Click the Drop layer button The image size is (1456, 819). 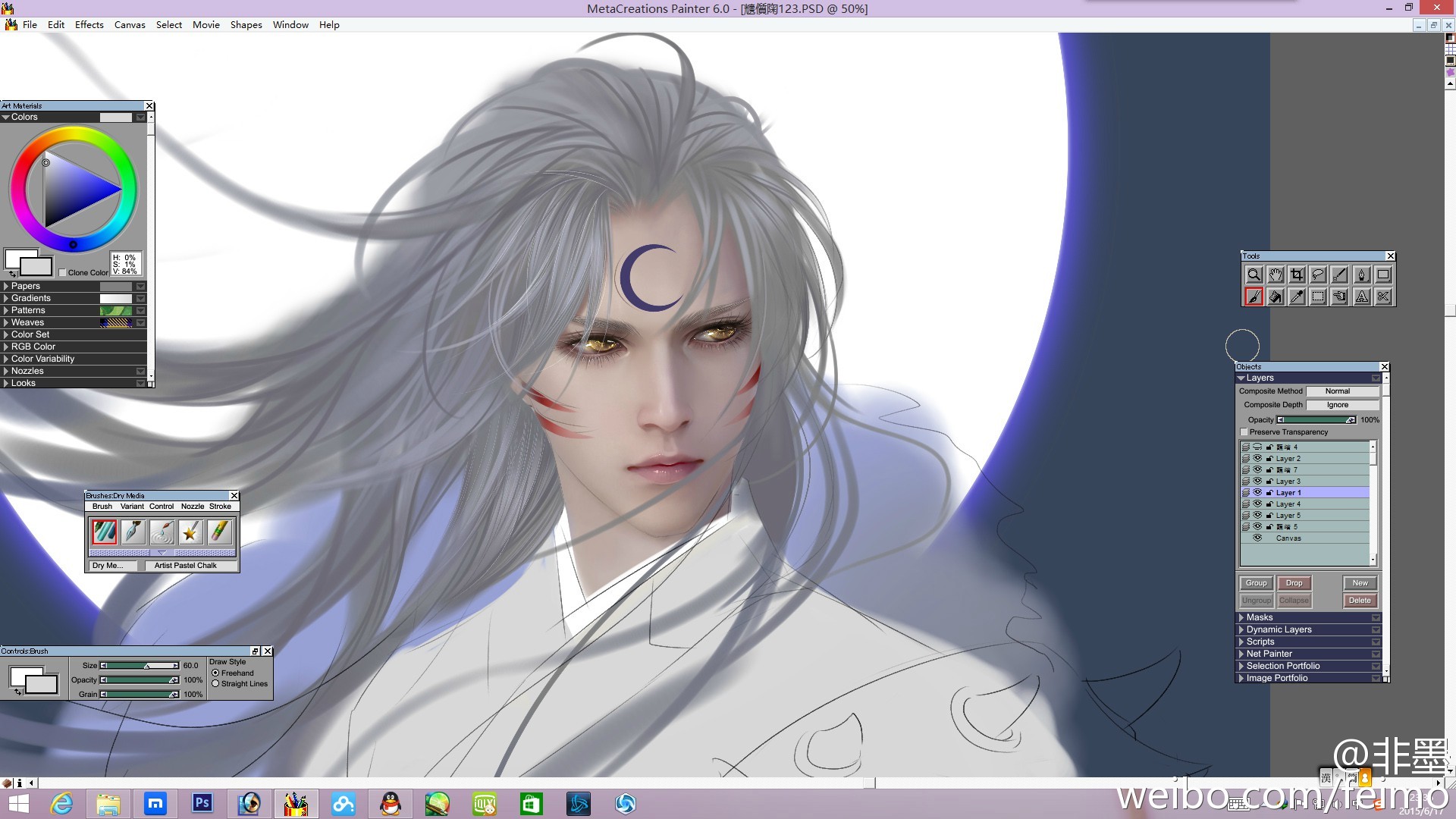pos(1294,583)
